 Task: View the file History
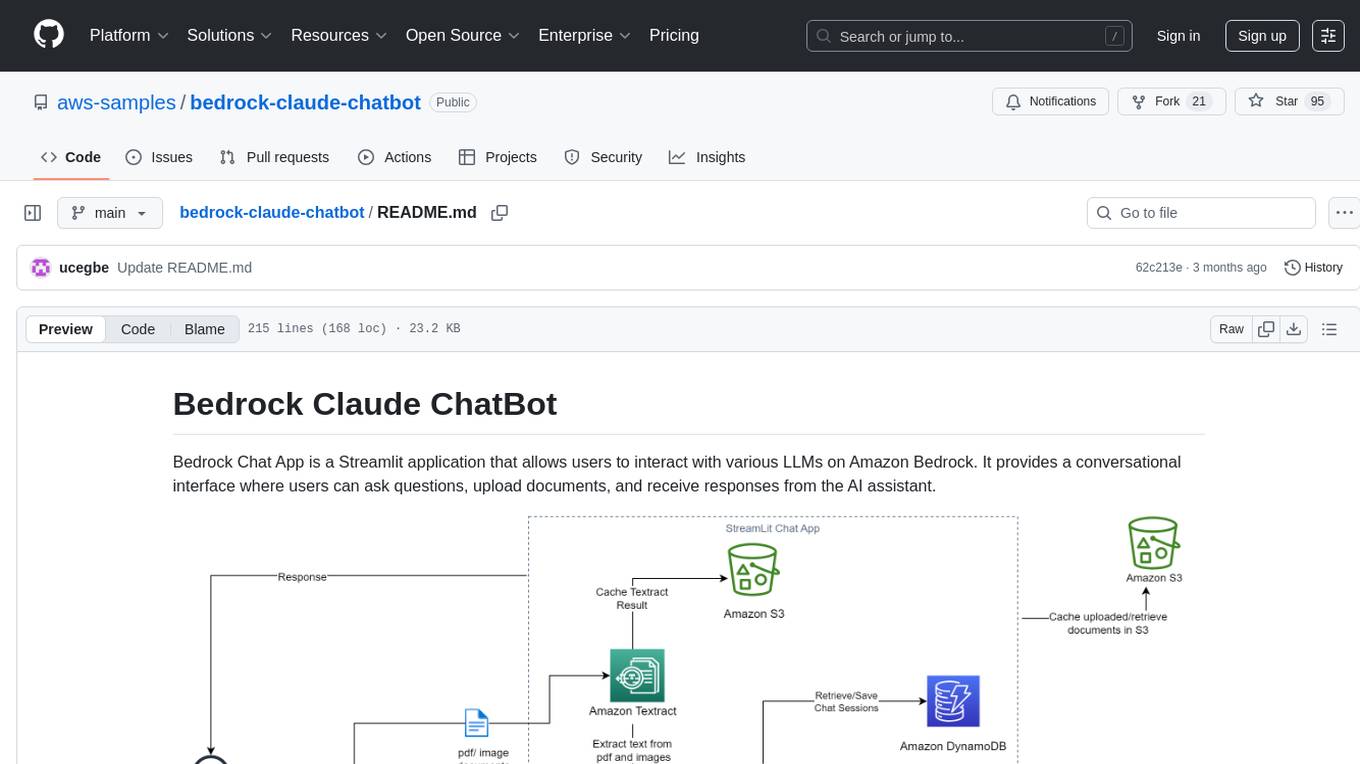click(x=1313, y=268)
